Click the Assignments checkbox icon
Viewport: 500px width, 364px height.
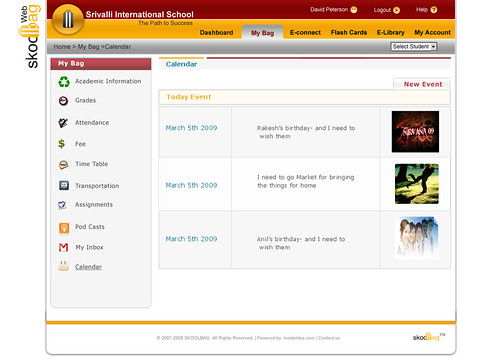coord(62,205)
